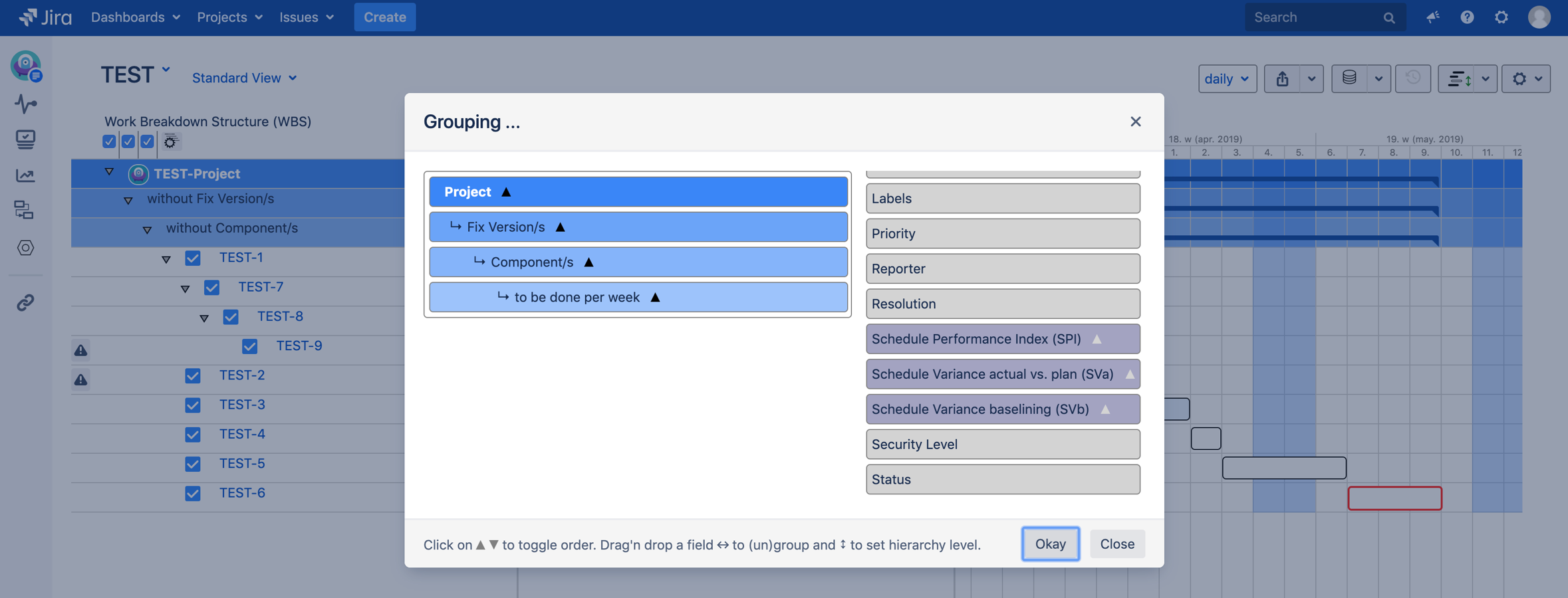Collapse the TEST-Project tree row
The width and height of the screenshot is (1568, 598).
(108, 171)
